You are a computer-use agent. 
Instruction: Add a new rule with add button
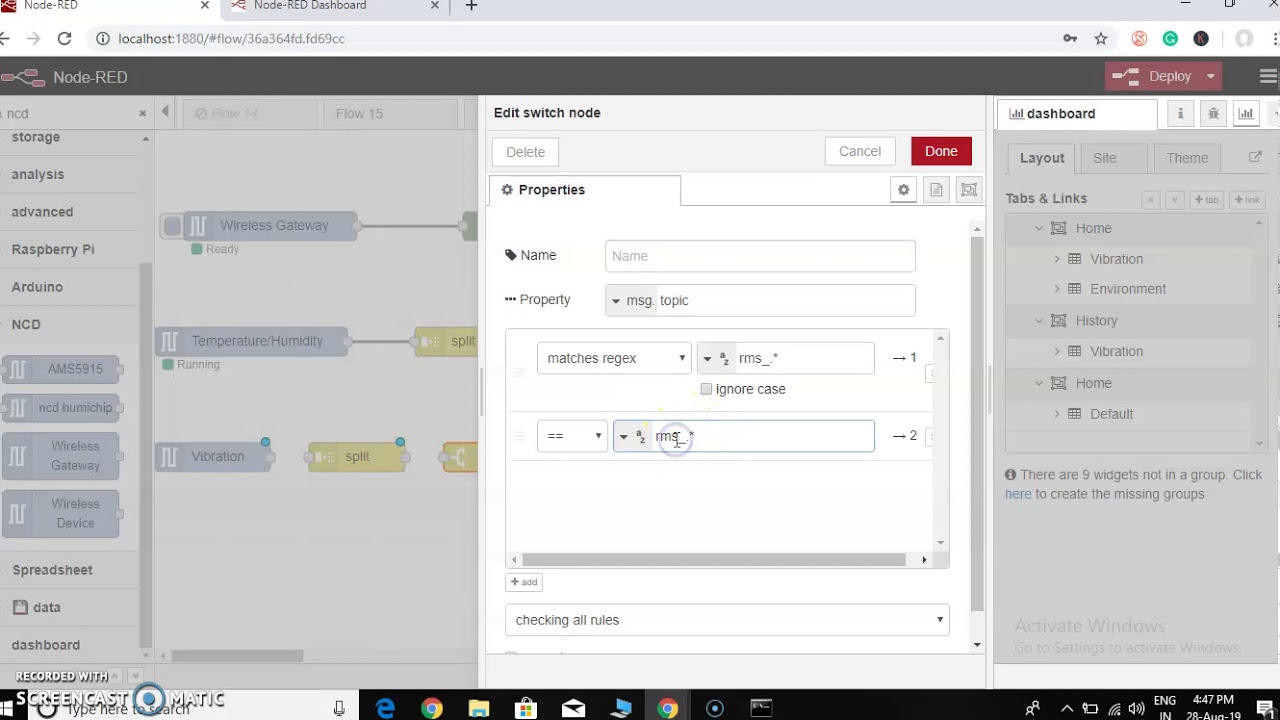[524, 582]
